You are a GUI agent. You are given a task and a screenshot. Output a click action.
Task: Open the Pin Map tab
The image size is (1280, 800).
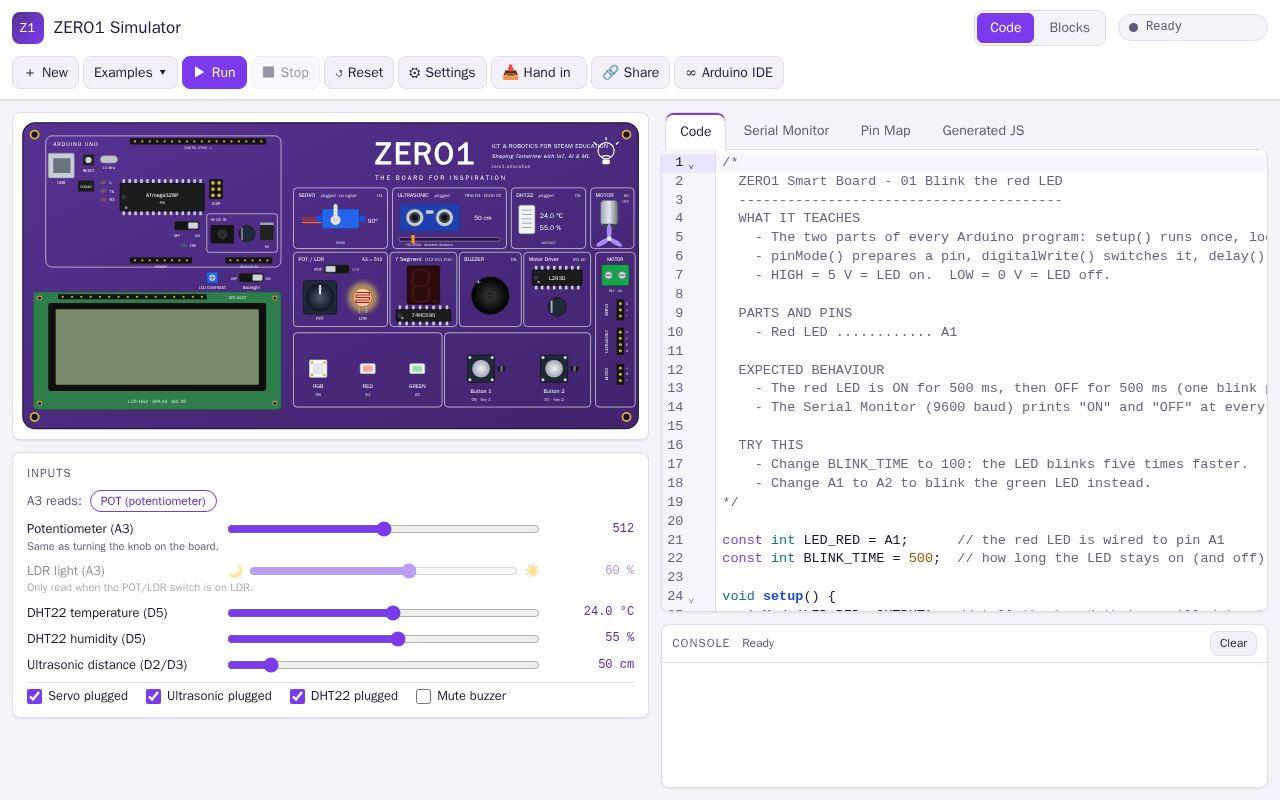885,131
